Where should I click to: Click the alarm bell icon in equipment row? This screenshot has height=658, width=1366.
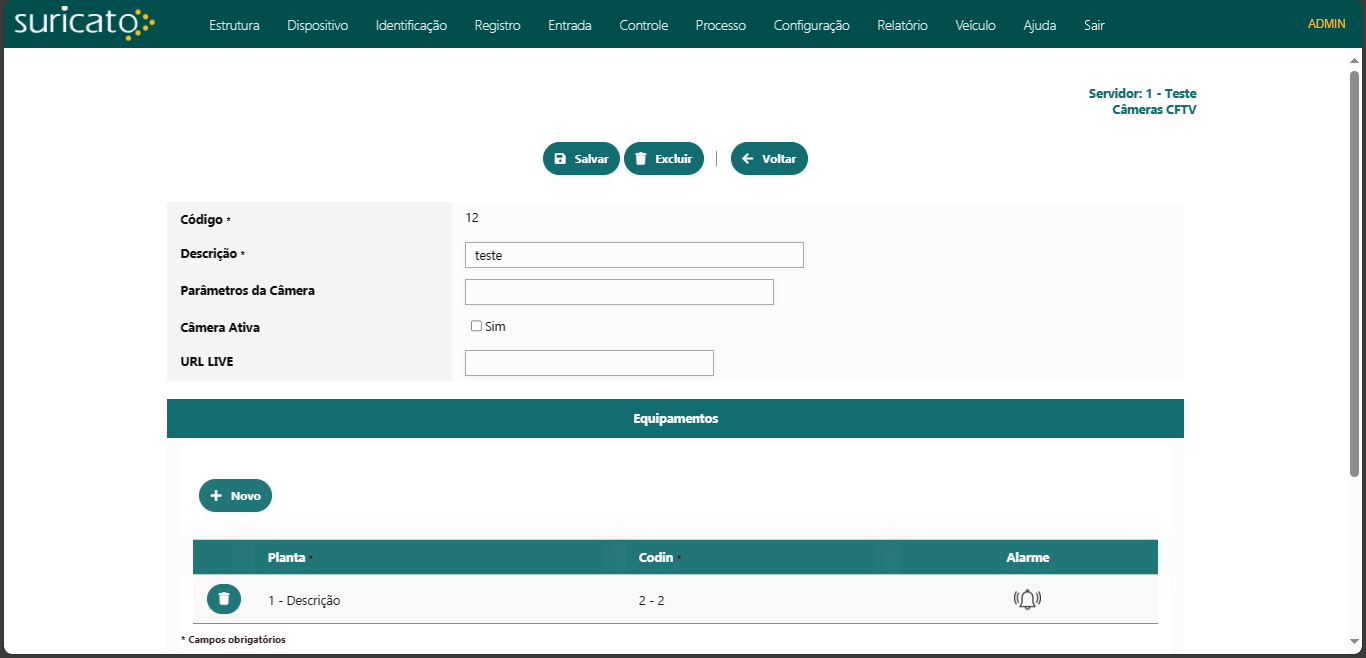tap(1027, 600)
